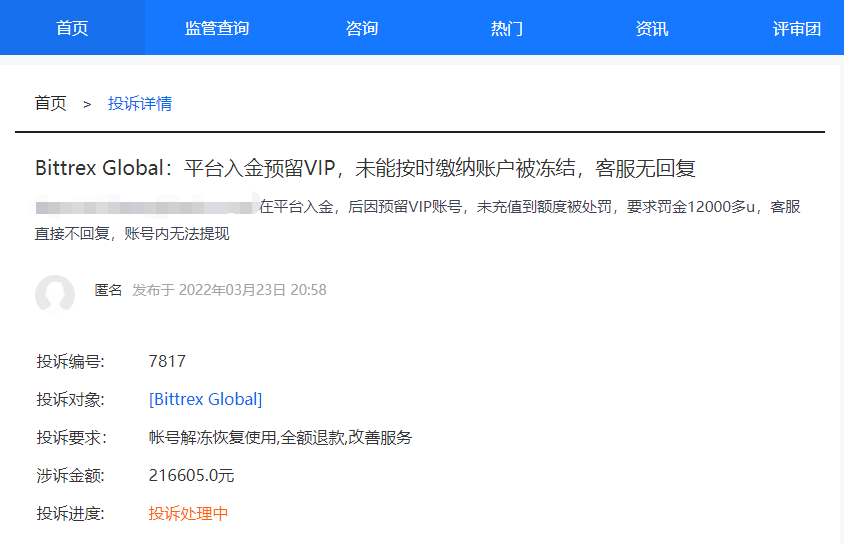Click the 投诉进度 label
This screenshot has width=844, height=544.
(x=70, y=514)
